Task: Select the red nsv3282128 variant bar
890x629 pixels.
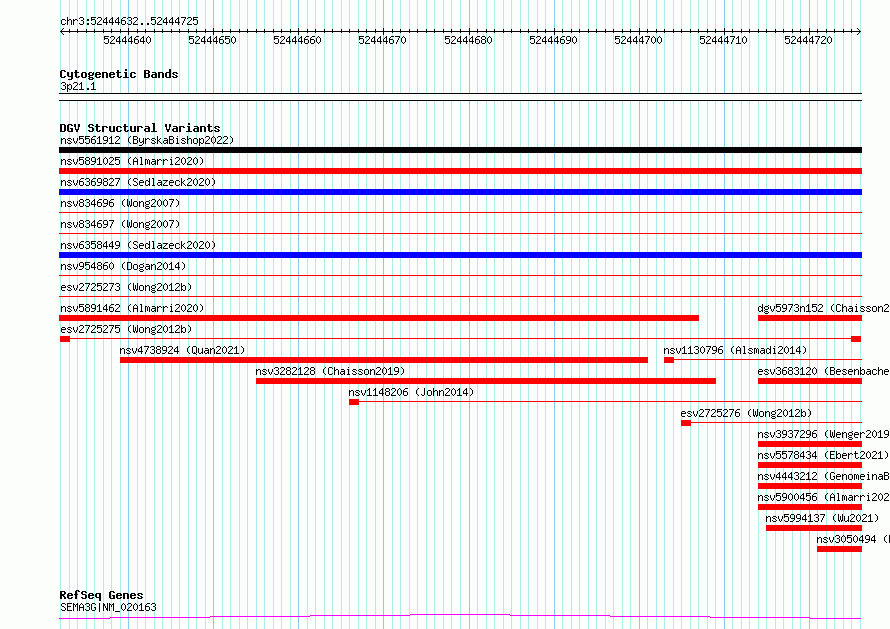Action: coord(486,381)
